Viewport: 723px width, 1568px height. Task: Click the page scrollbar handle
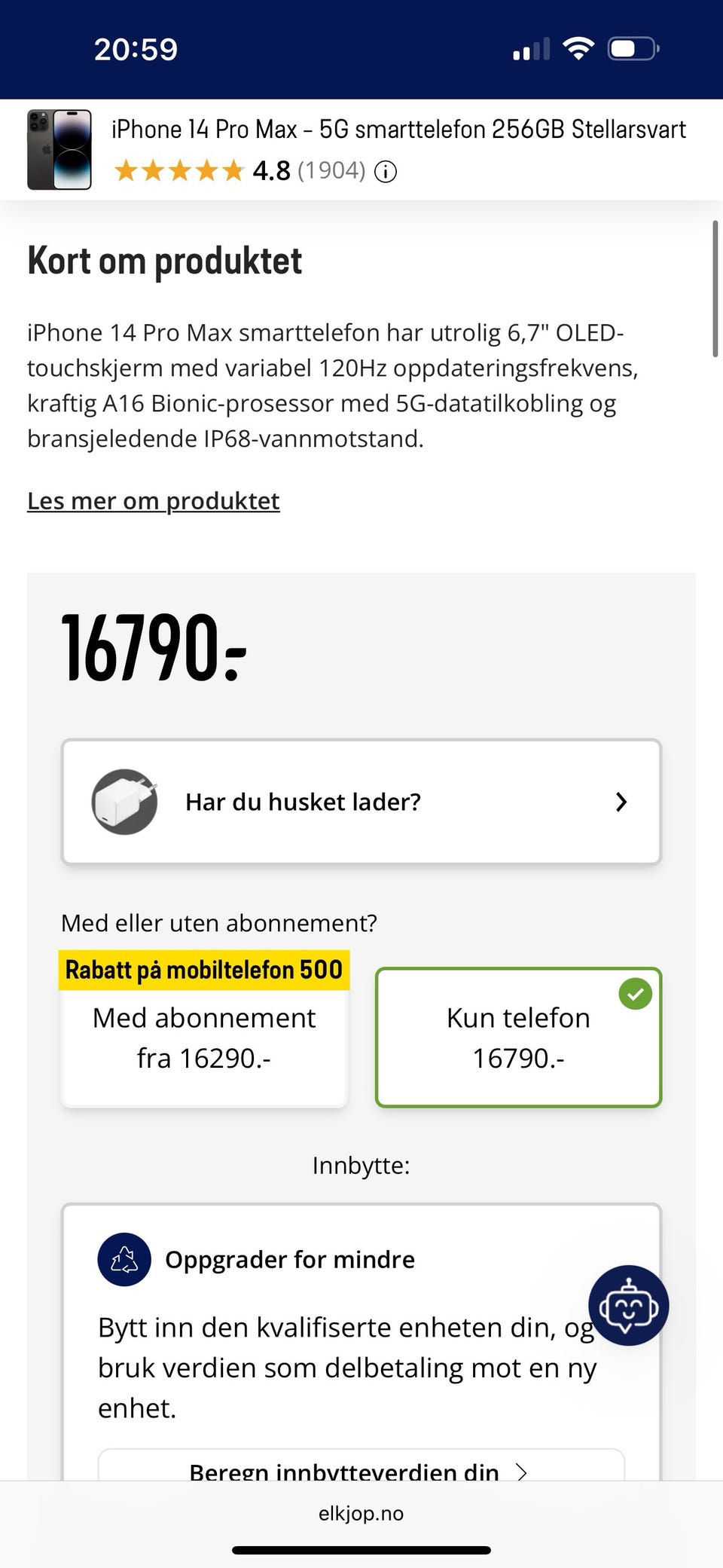click(715, 289)
